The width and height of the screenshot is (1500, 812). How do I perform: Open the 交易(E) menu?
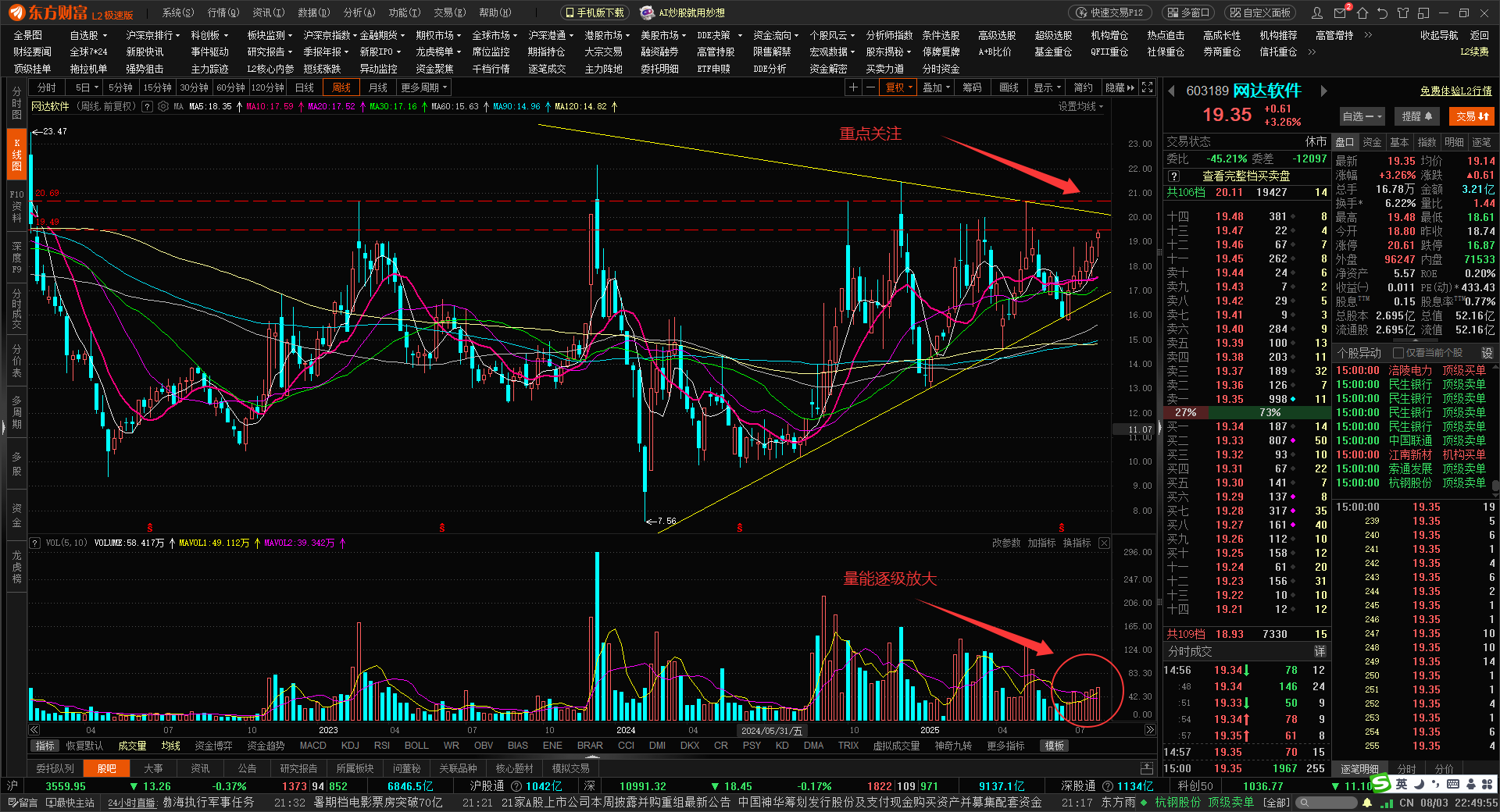coord(449,12)
